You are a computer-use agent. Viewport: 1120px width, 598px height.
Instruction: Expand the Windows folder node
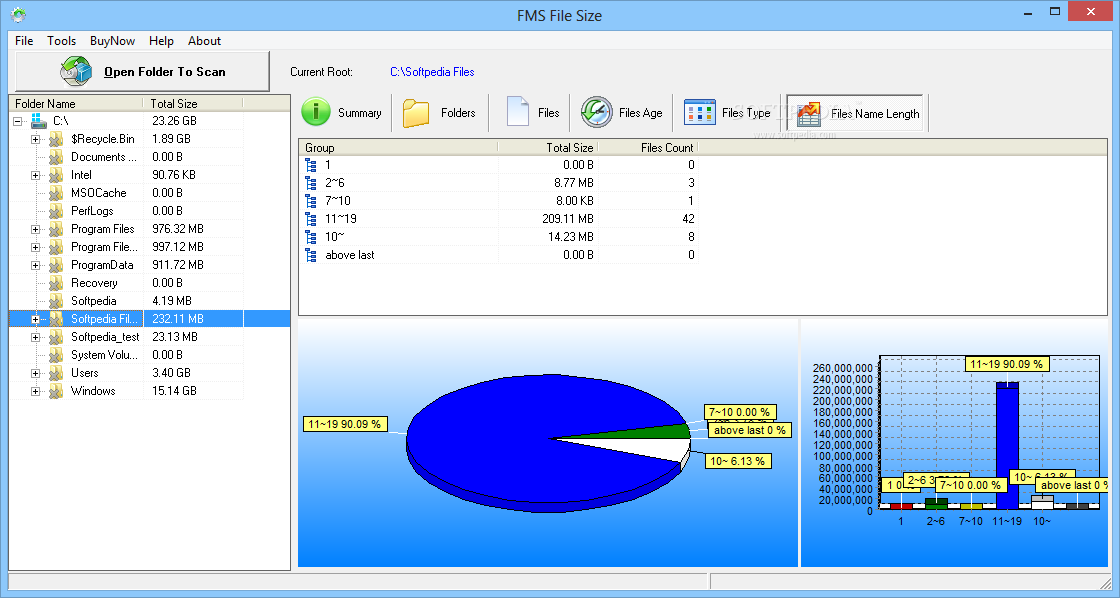tap(35, 392)
